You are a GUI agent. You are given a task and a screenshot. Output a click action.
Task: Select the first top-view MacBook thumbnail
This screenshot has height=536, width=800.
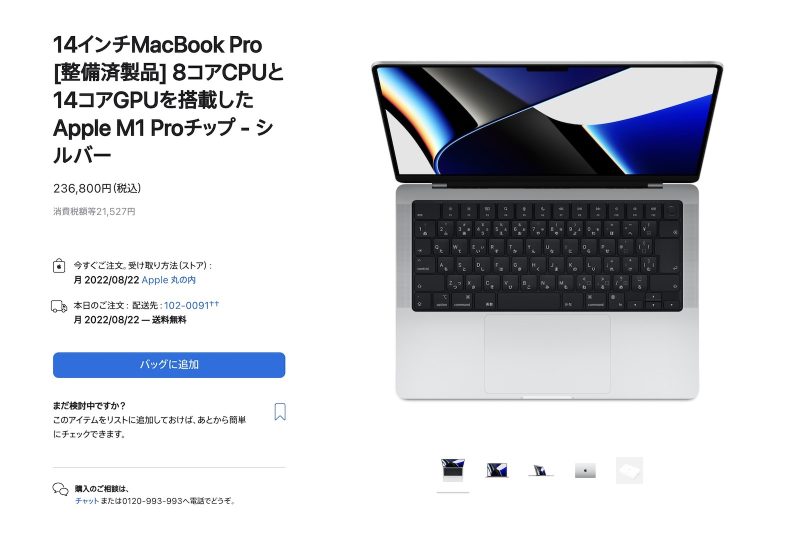click(453, 470)
